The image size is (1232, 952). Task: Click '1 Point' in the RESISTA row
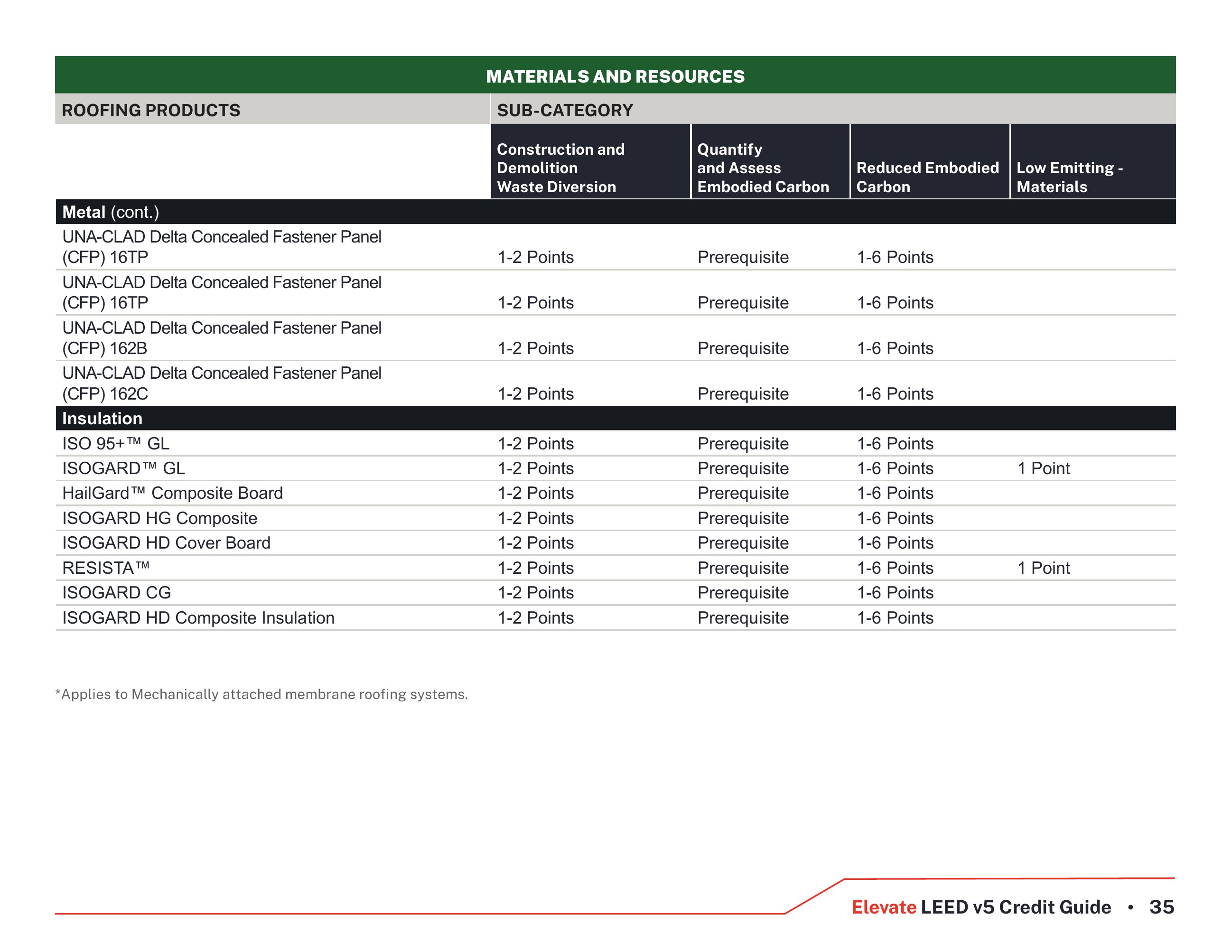coord(1044,568)
